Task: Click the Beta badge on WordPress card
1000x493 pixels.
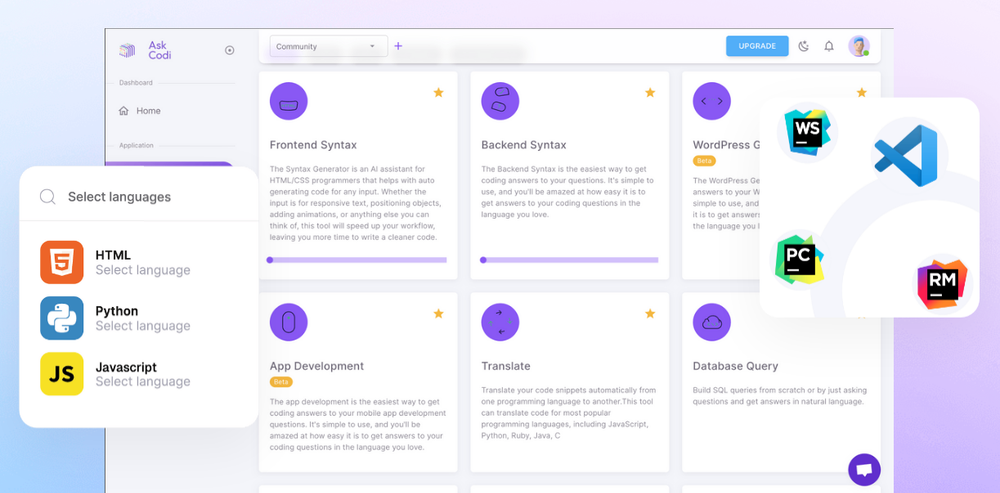Action: pos(705,161)
